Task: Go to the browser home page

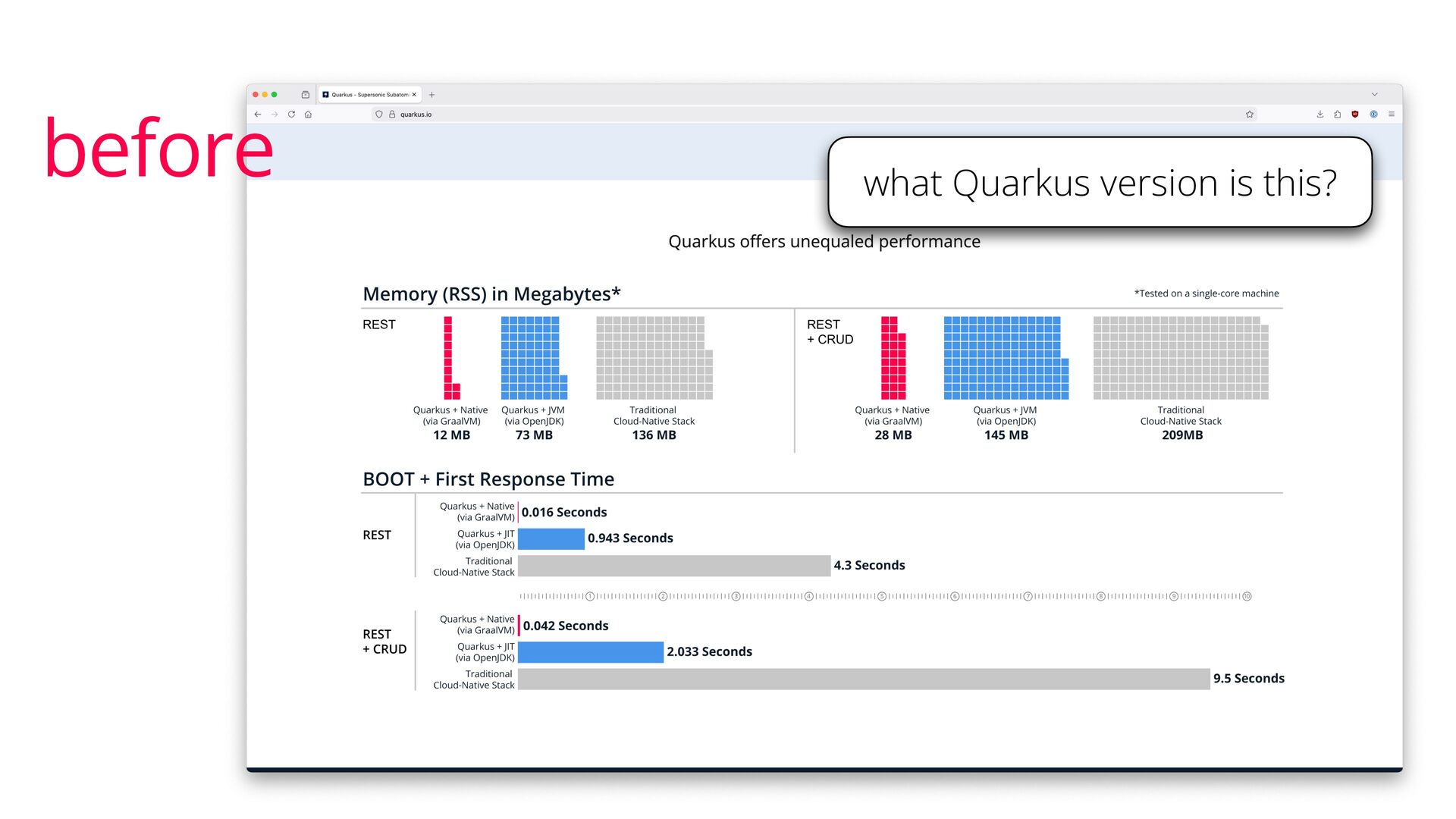Action: 308,115
